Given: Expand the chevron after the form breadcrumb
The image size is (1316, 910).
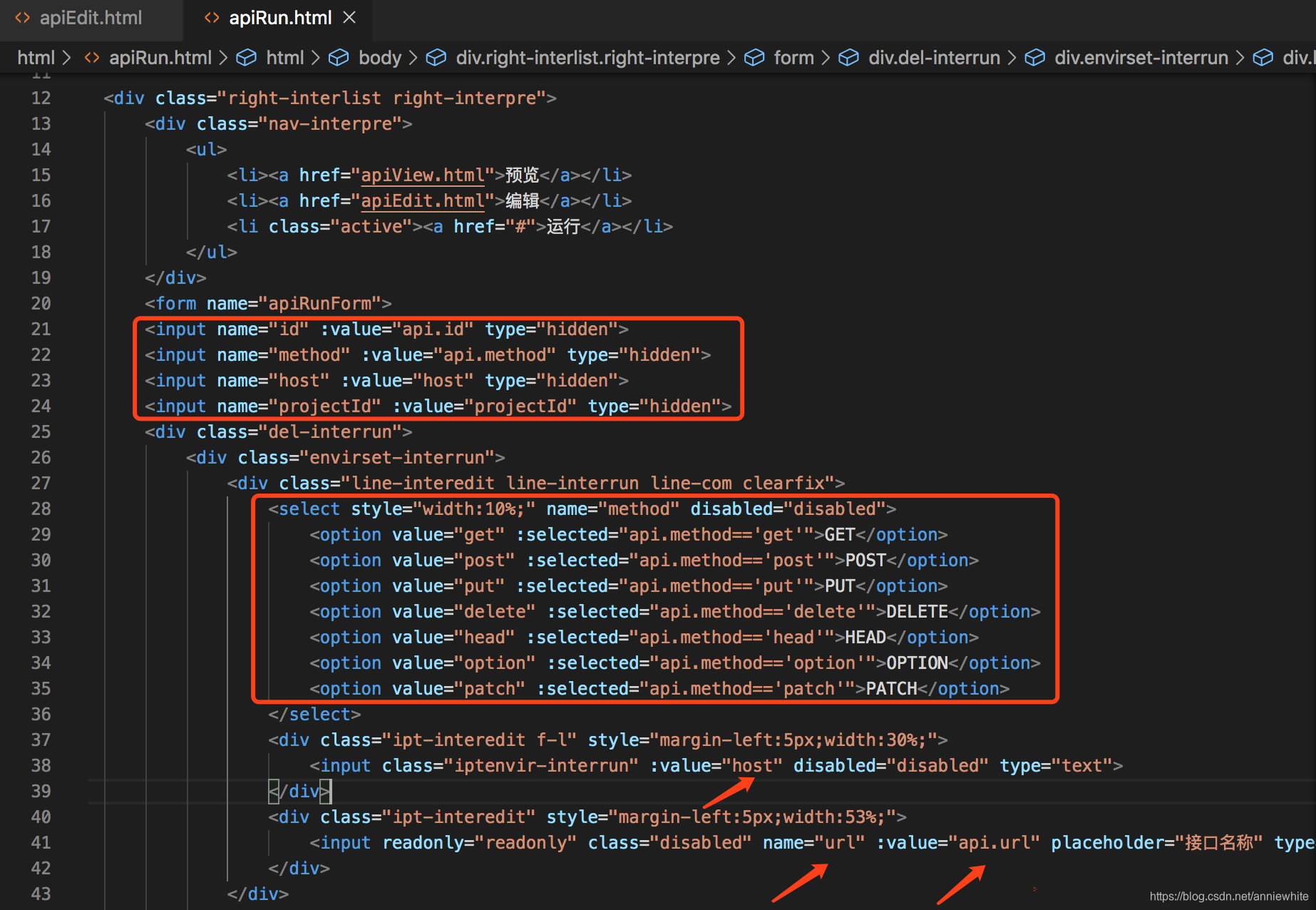Looking at the screenshot, I should click(826, 58).
